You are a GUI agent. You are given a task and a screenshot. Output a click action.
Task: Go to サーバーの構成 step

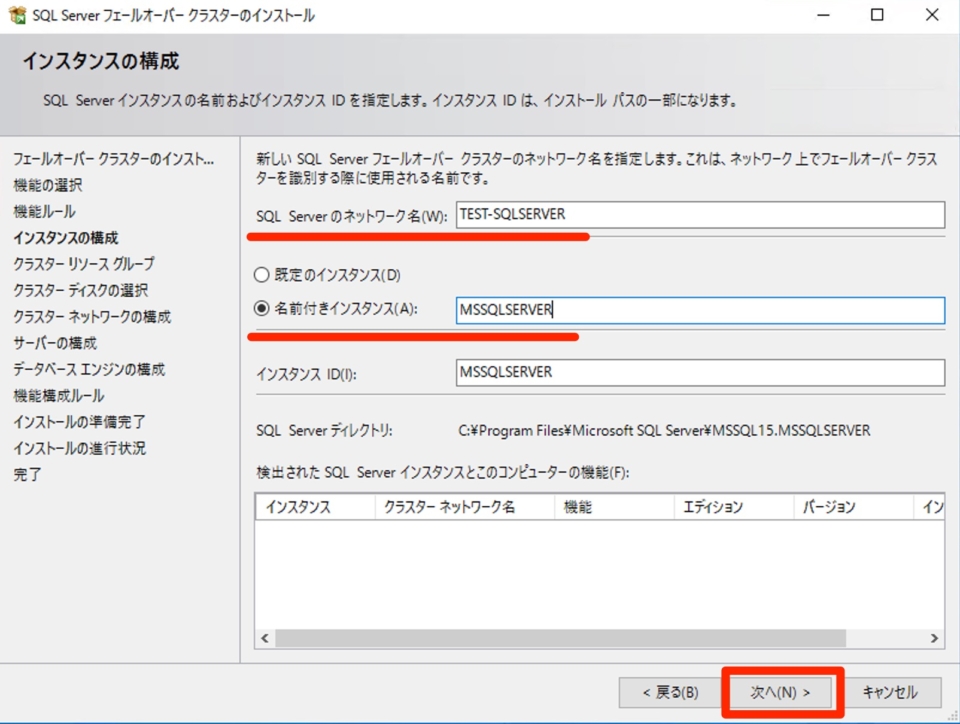click(x=55, y=343)
